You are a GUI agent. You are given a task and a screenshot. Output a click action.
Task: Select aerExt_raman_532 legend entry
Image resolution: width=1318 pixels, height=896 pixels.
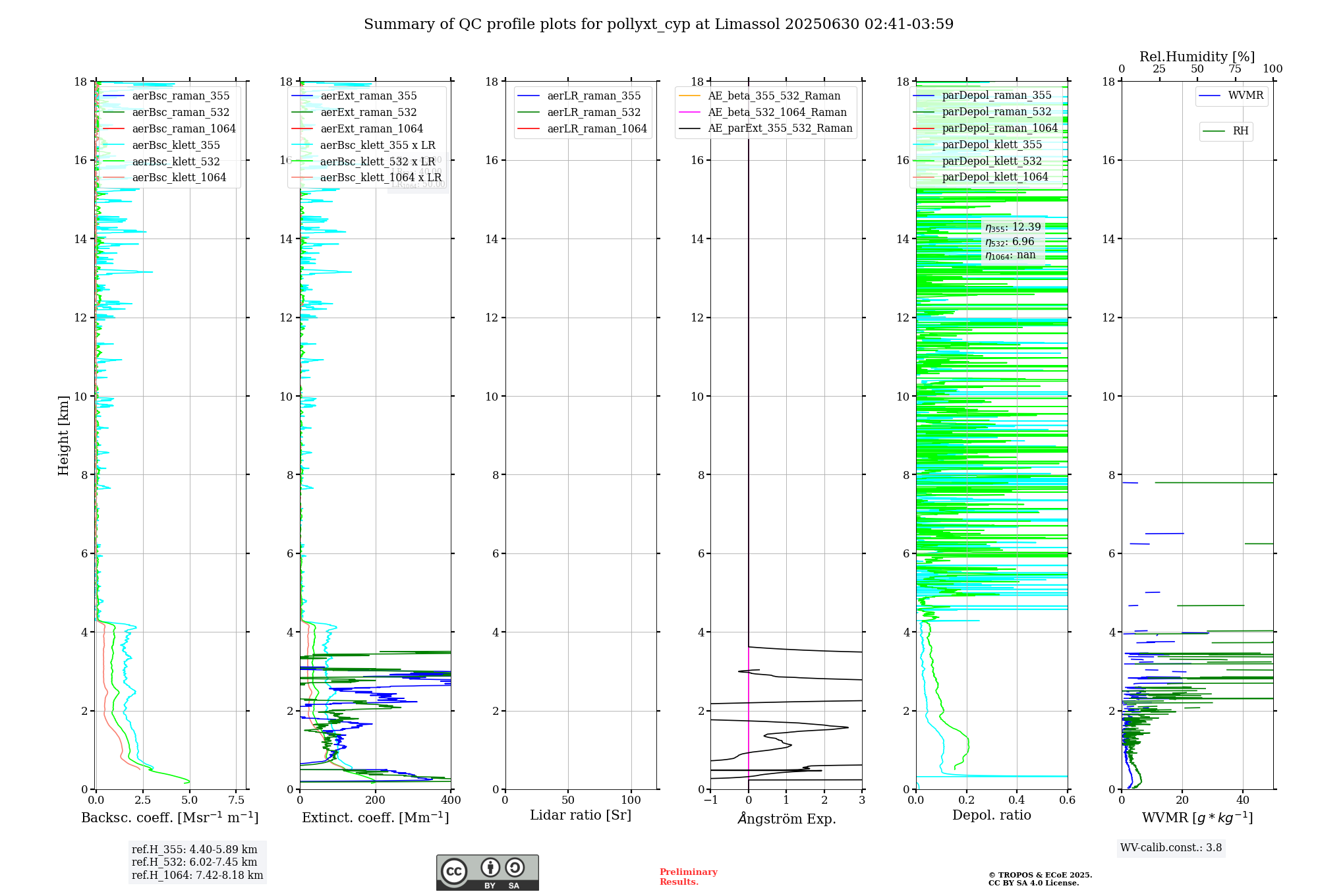tap(355, 113)
